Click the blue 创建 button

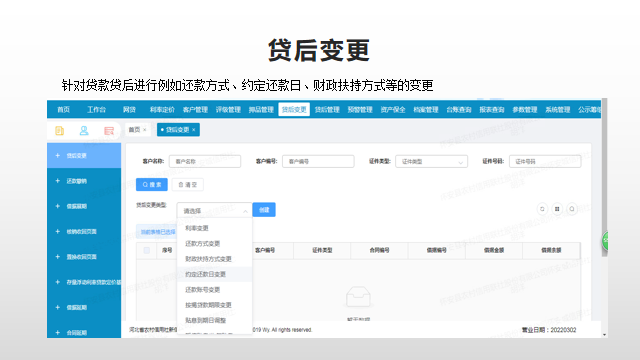tap(264, 210)
